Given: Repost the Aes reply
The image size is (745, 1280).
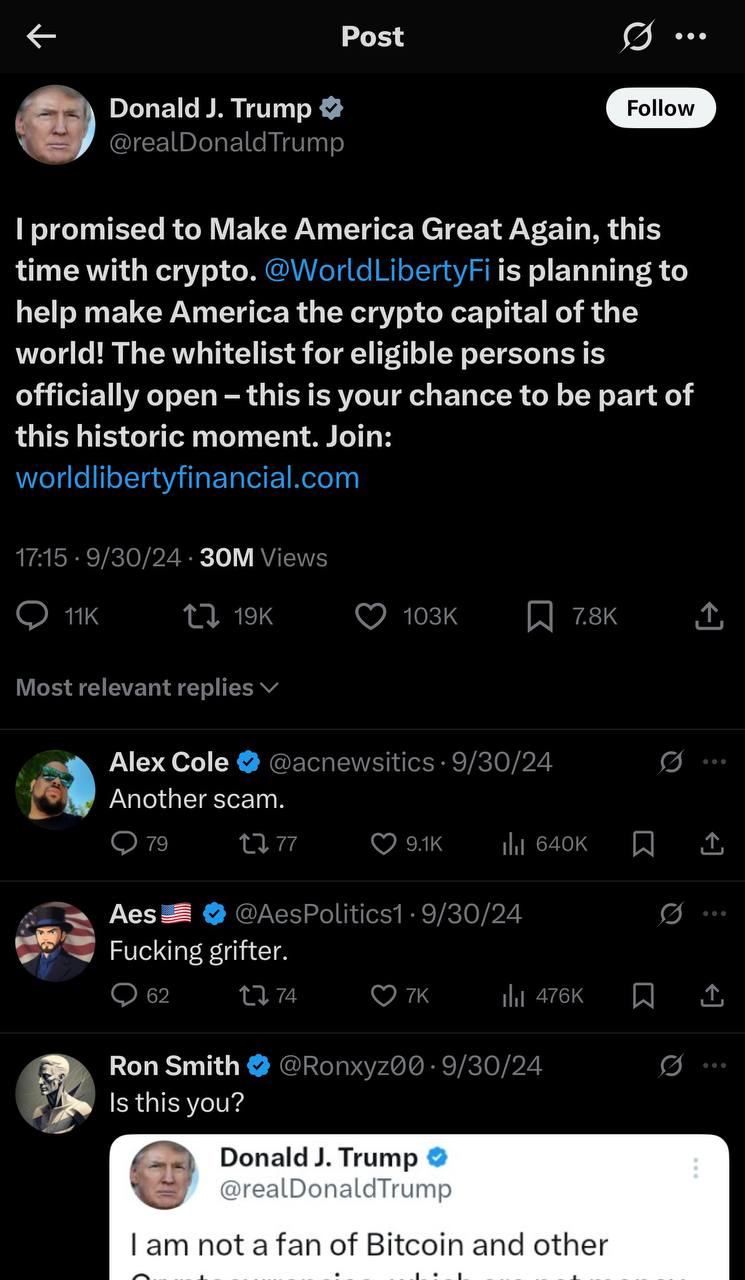Looking at the screenshot, I should (x=253, y=995).
